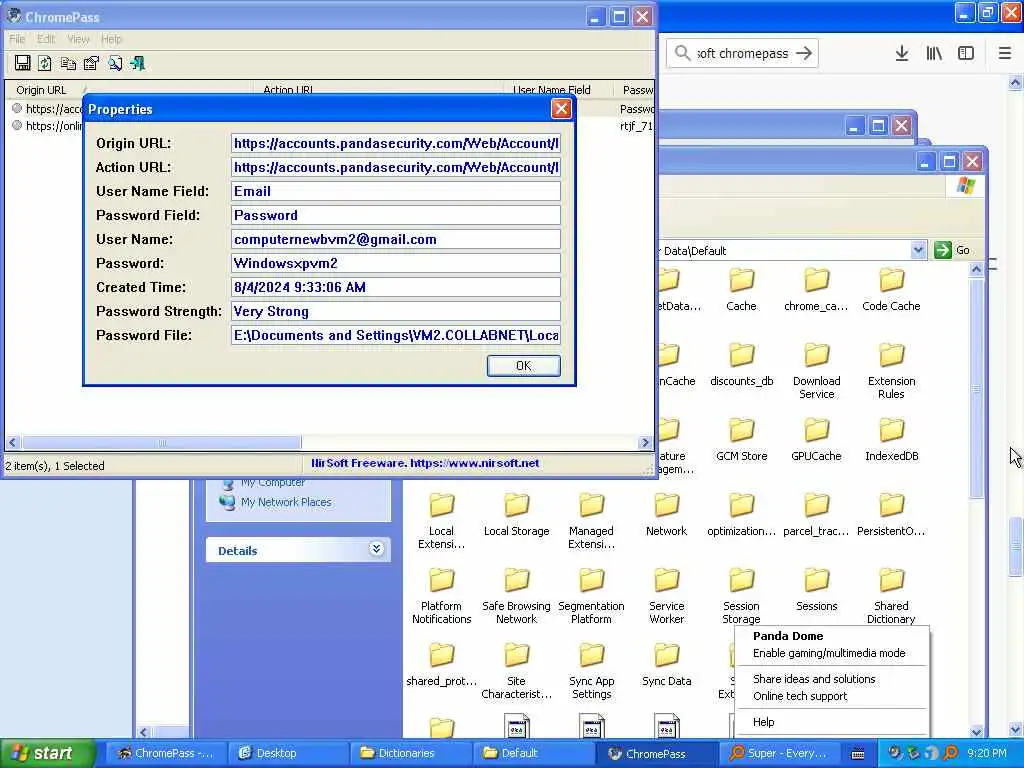Viewport: 1024px width, 768px height.
Task: Open the GCM Store folder
Action: coord(741,440)
